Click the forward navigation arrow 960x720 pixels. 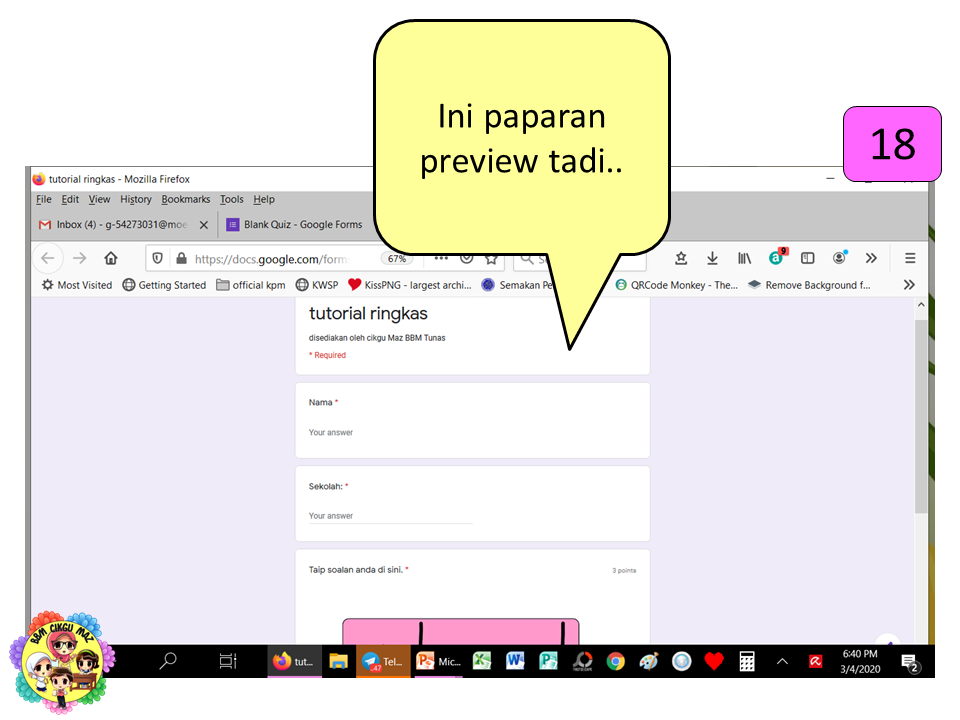(80, 258)
